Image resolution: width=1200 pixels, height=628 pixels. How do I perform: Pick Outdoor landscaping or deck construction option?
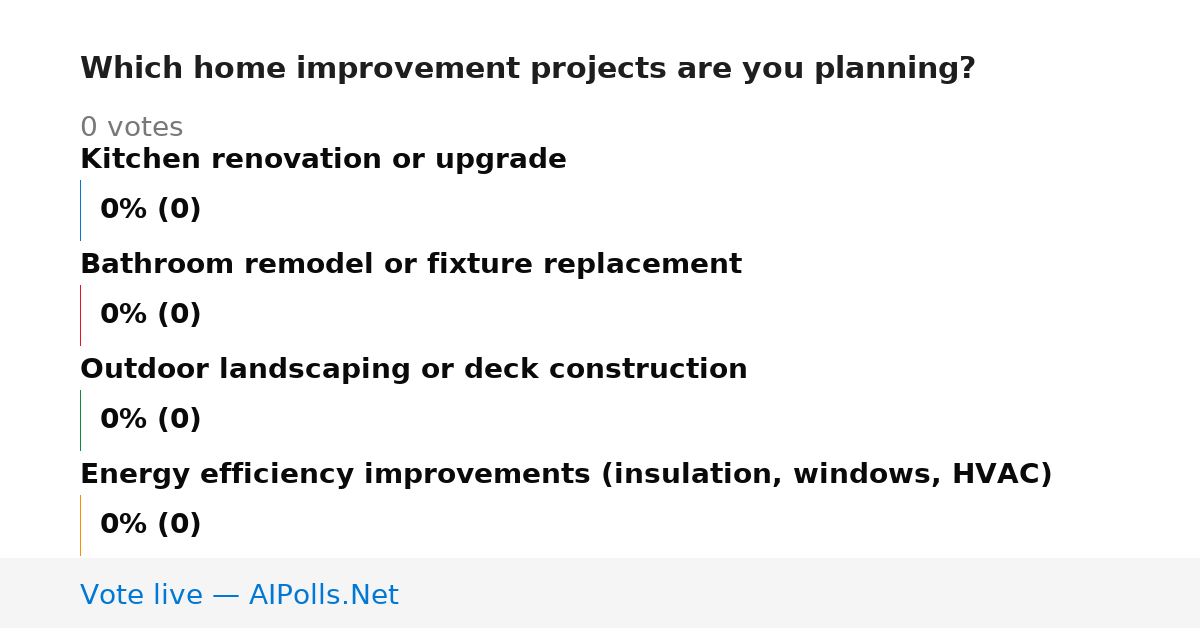[414, 370]
